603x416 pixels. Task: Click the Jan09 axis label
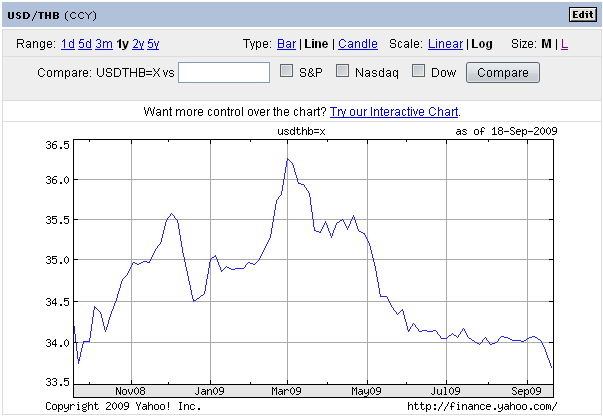209,391
